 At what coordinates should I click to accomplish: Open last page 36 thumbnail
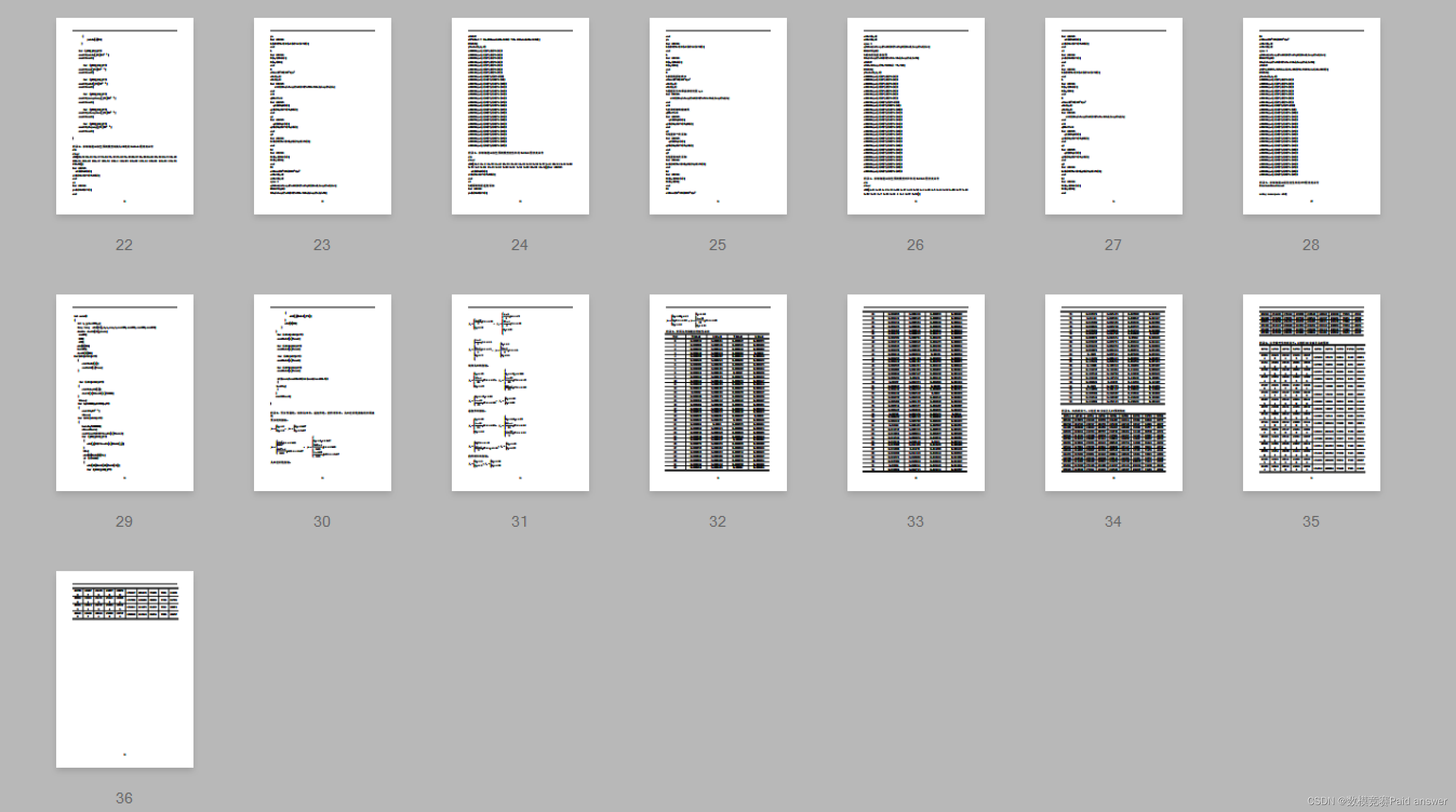[124, 669]
